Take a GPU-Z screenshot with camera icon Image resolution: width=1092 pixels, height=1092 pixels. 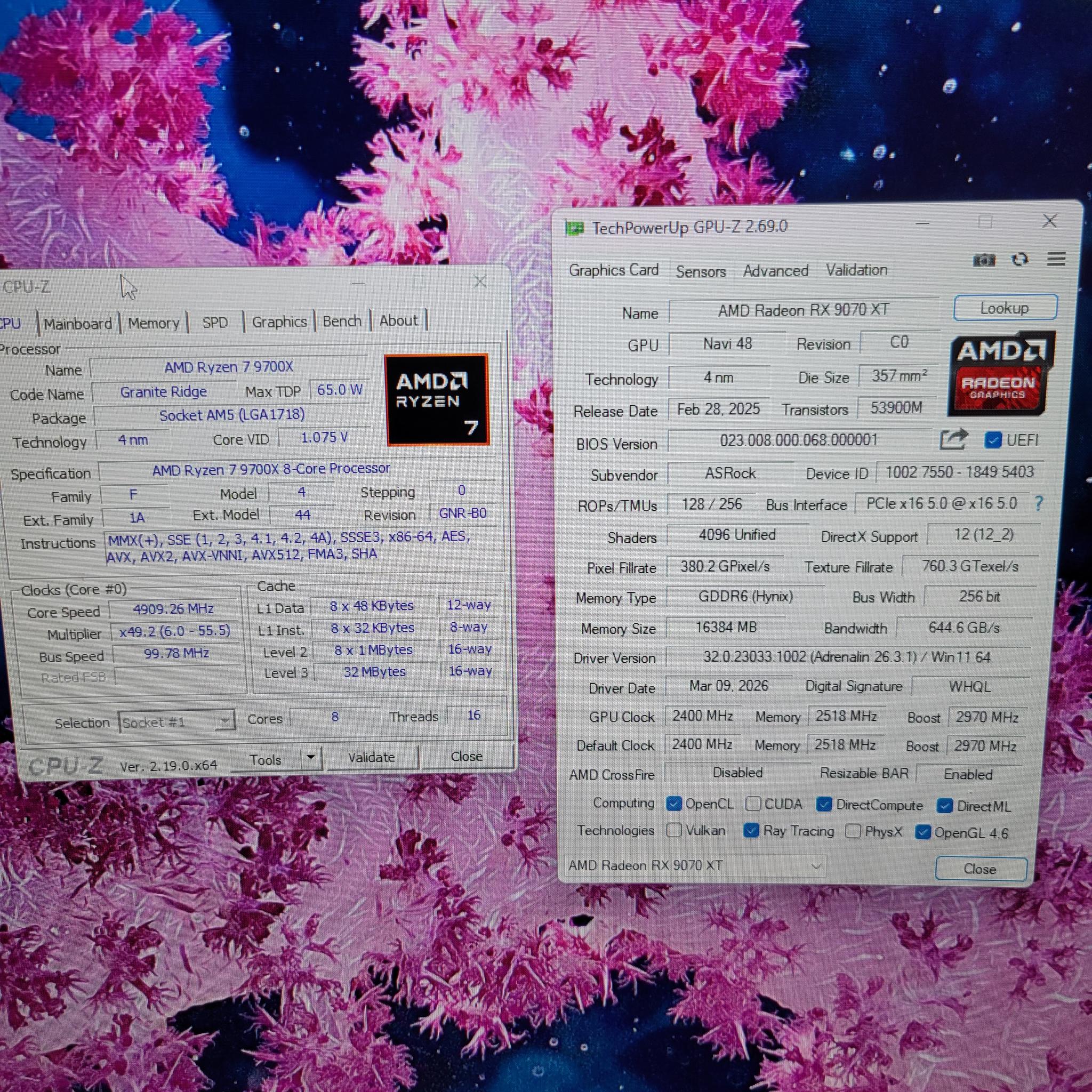[x=984, y=260]
